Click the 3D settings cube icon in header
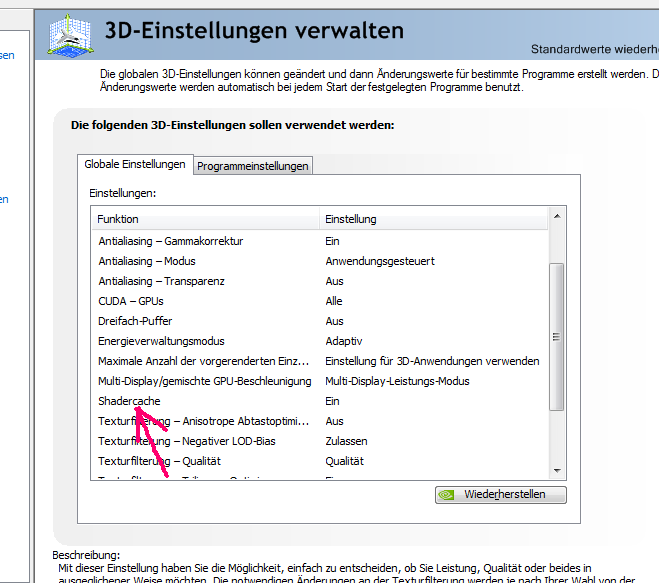659x583 pixels. click(x=70, y=35)
